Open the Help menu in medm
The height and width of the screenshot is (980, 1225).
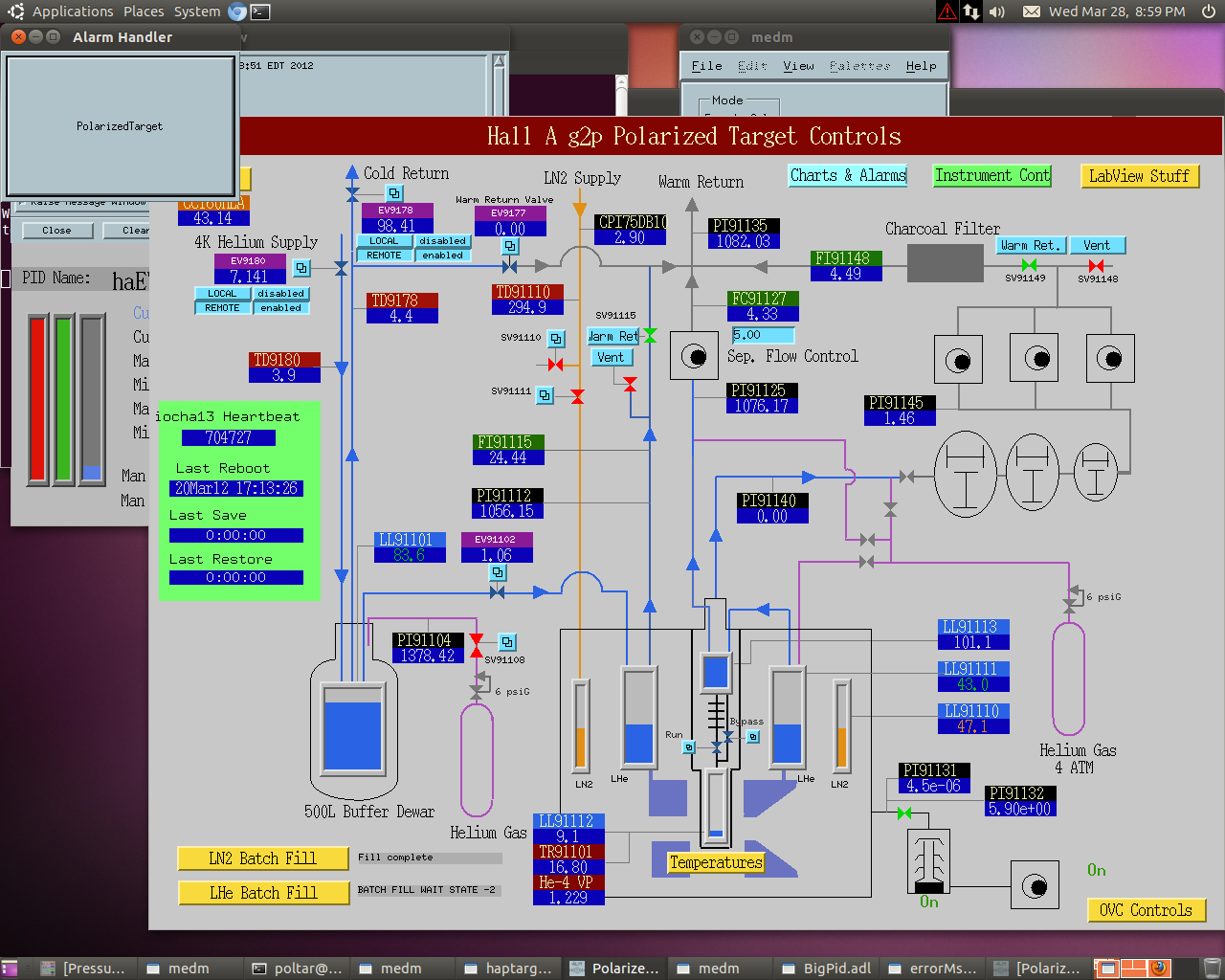[921, 66]
